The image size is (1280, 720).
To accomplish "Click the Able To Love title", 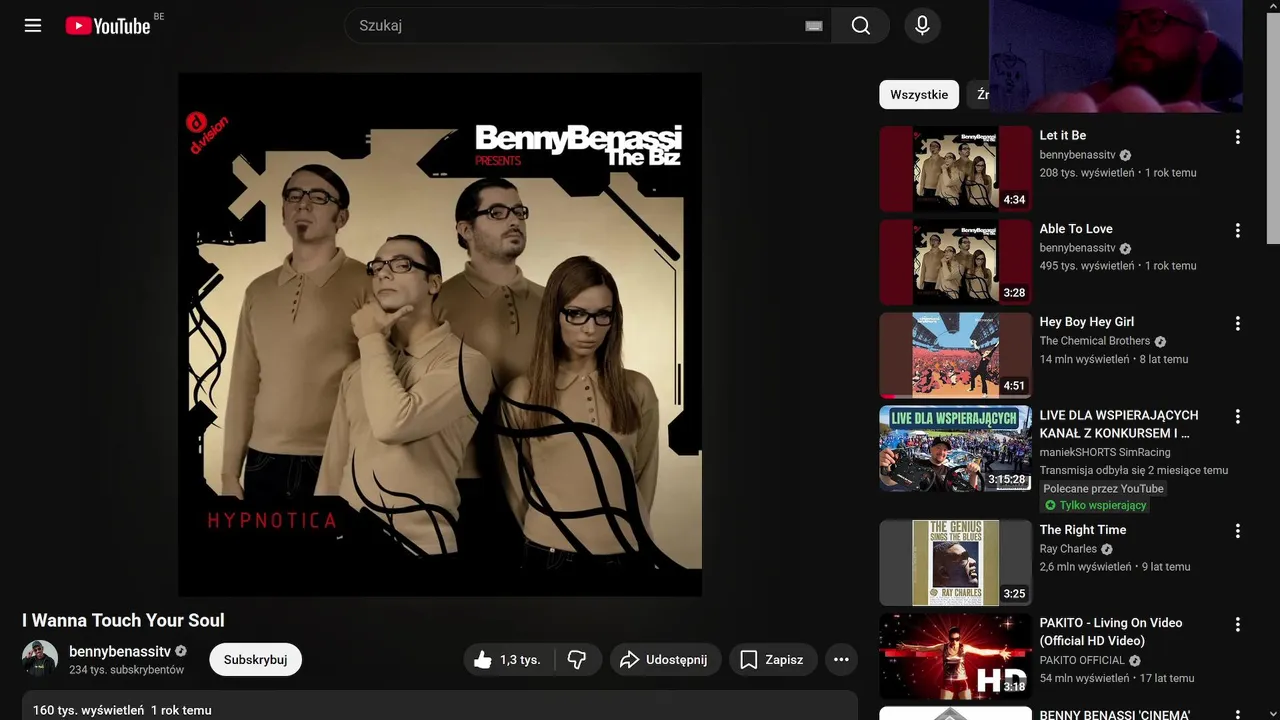I will click(x=1076, y=228).
